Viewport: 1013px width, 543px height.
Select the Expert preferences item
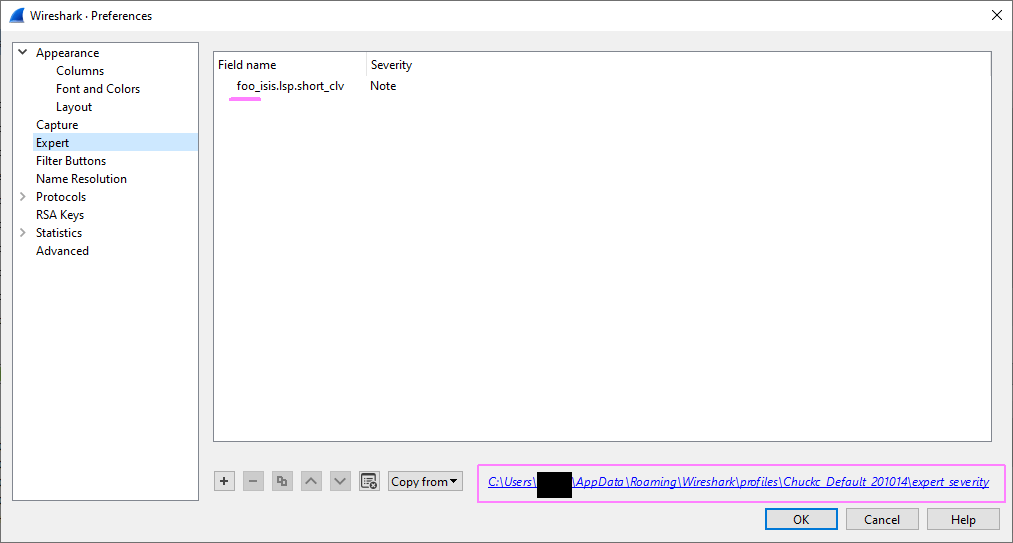(x=116, y=142)
